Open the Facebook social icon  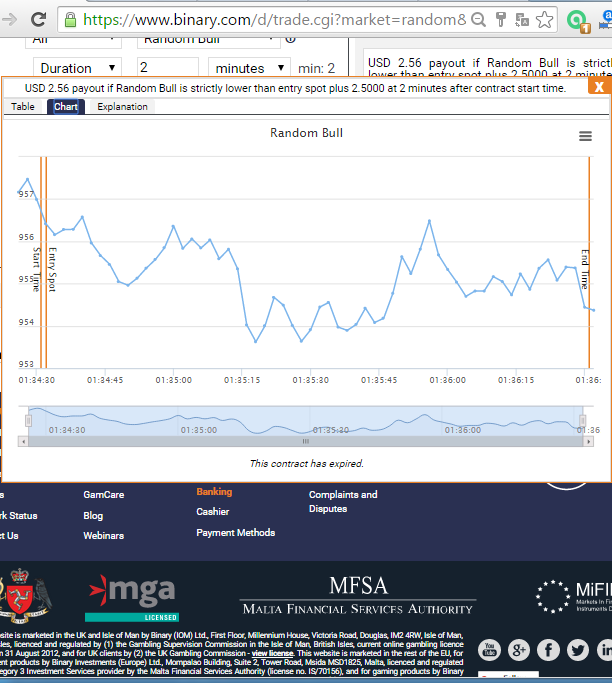pyautogui.click(x=548, y=650)
